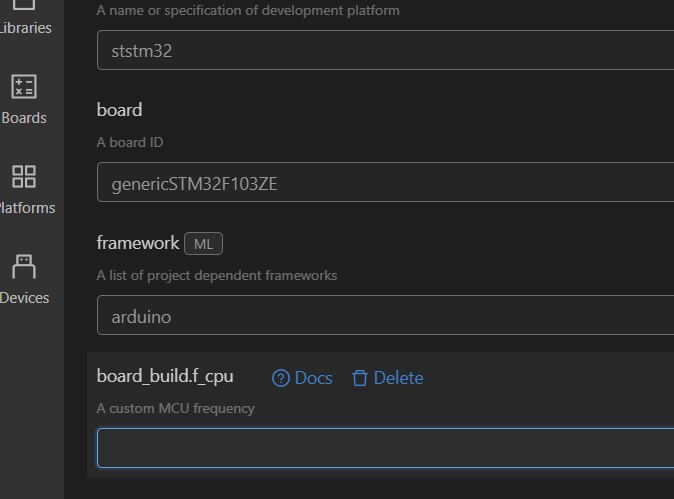Open the Libraries icon in sidebar
This screenshot has width=674, height=499.
(x=24, y=5)
